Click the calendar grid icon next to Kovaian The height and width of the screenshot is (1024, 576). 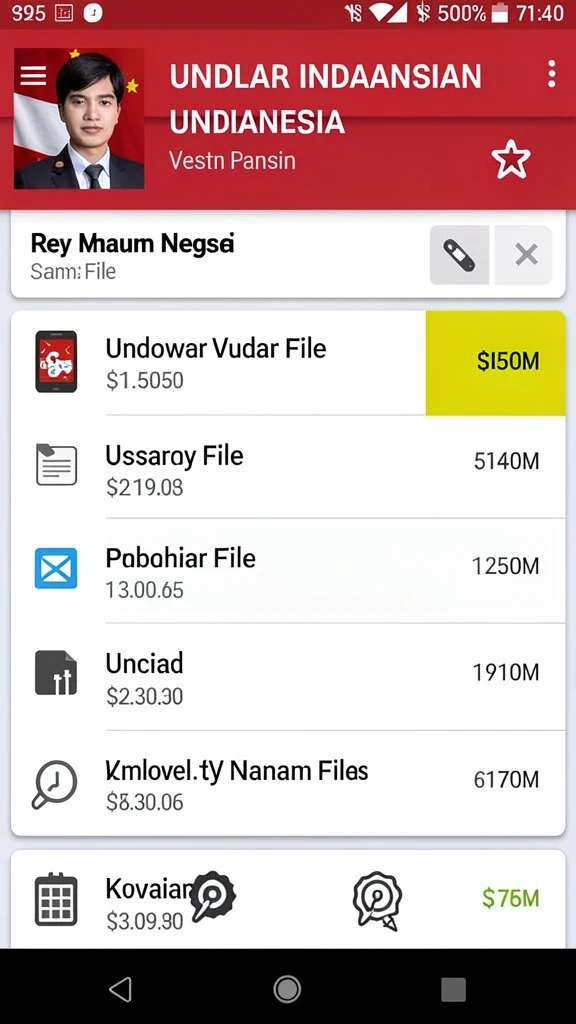[x=56, y=899]
